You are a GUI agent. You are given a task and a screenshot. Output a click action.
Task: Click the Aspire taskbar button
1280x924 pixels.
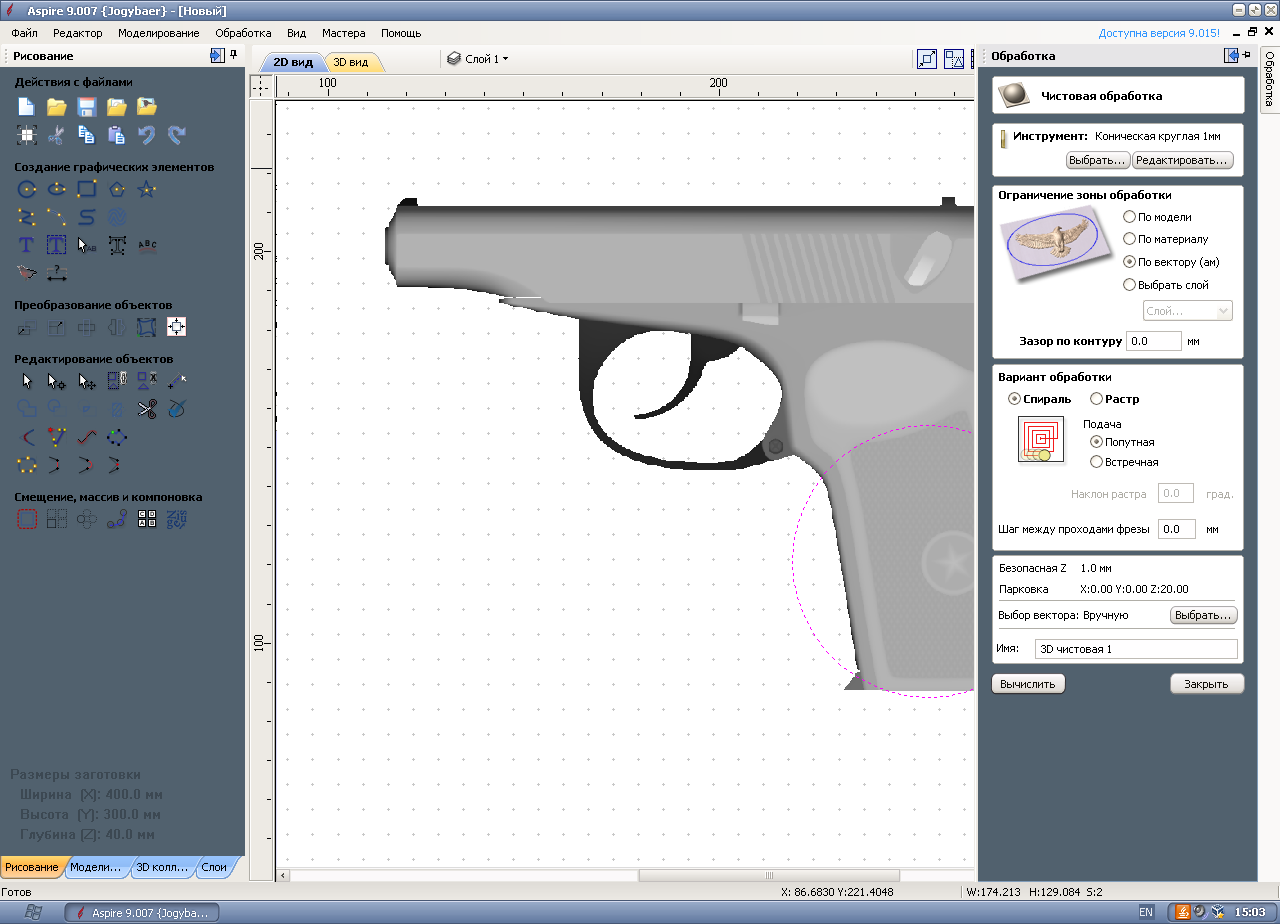[x=142, y=913]
